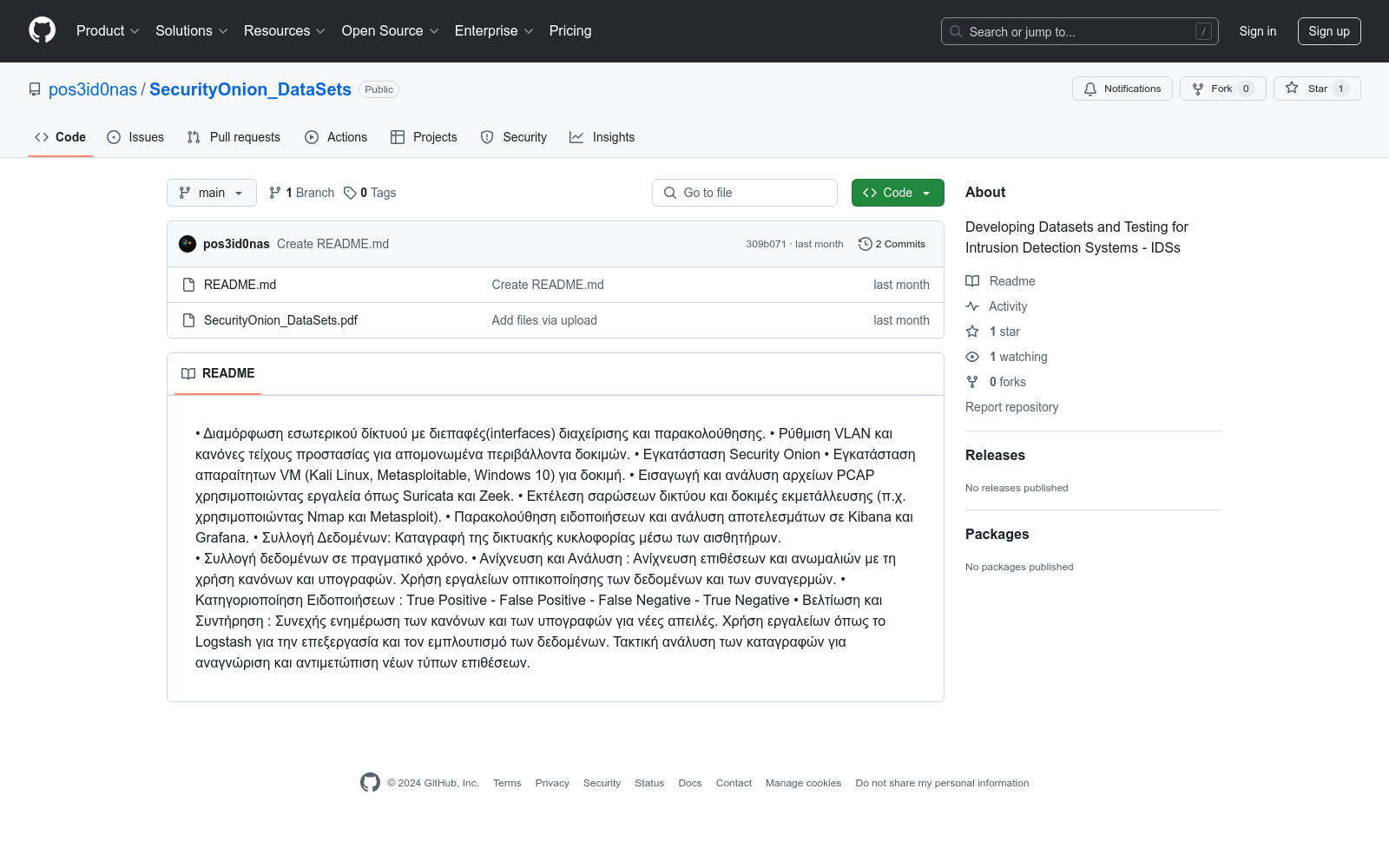Open the 2 Commits history
This screenshot has width=1389, height=868.
[892, 244]
